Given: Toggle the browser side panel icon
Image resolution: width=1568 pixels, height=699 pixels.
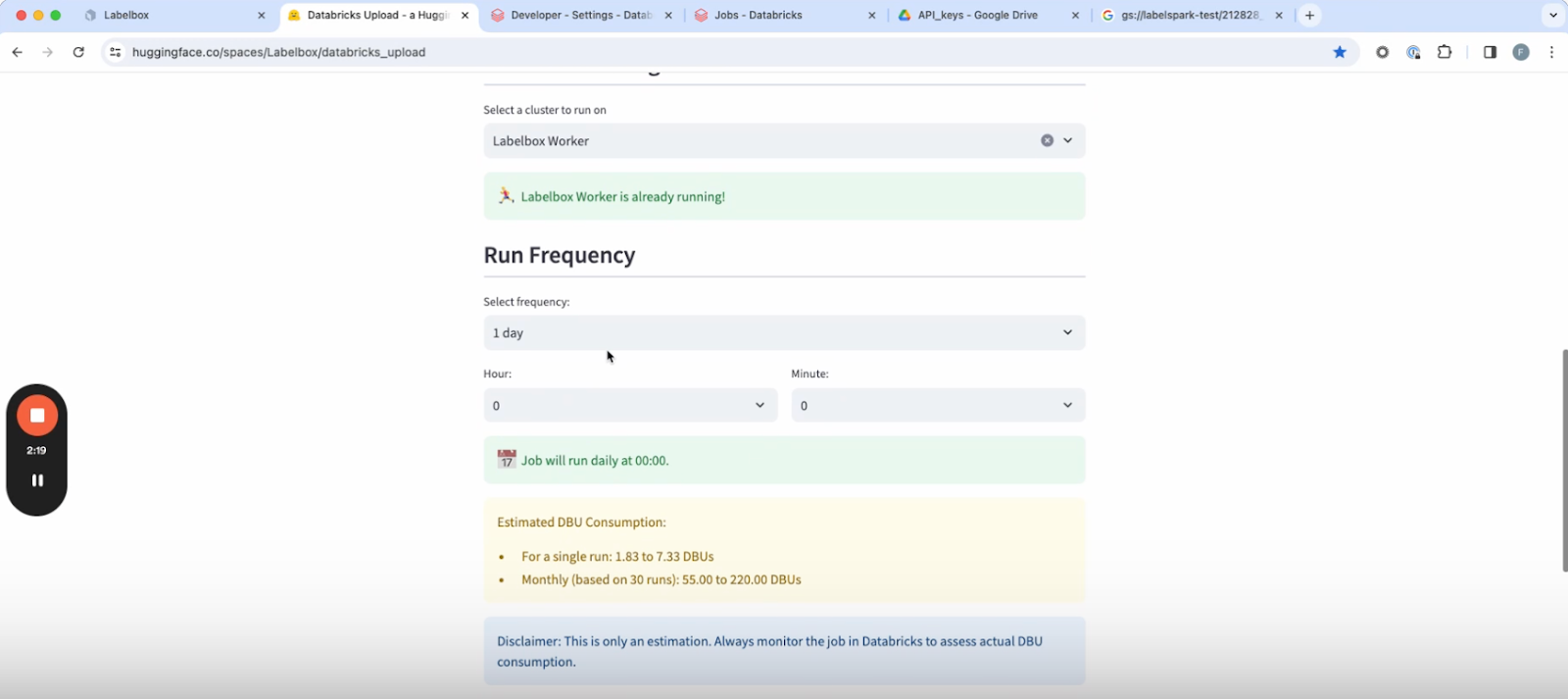Looking at the screenshot, I should pos(1490,52).
